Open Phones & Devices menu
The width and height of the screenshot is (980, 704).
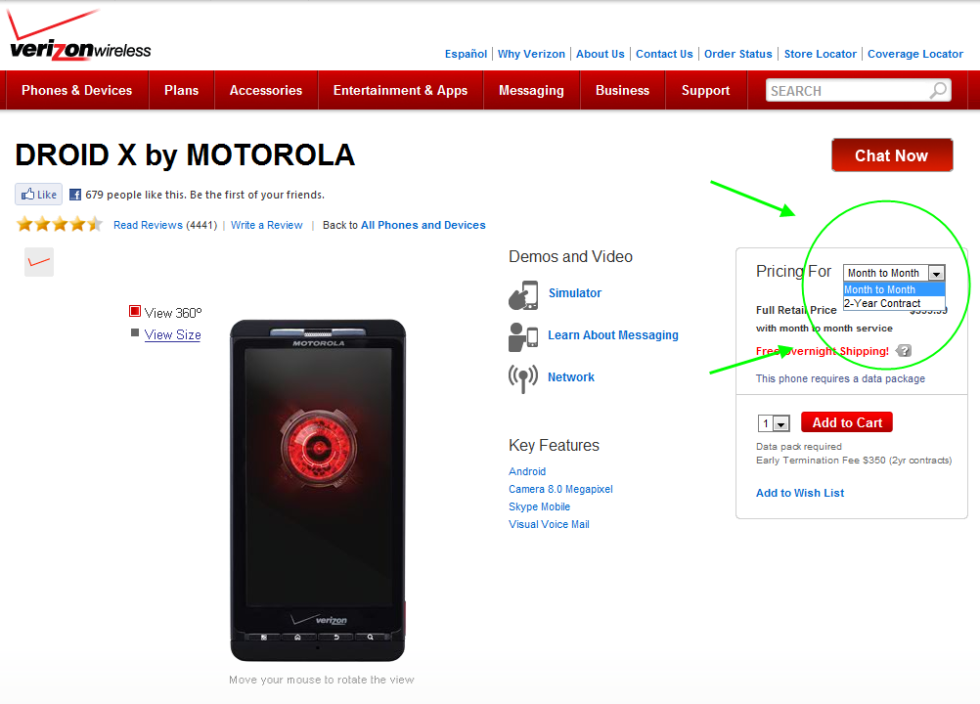pos(77,90)
